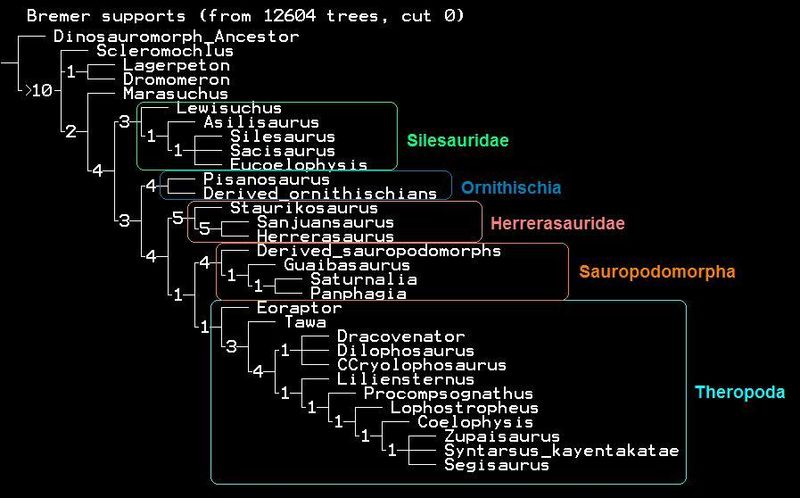This screenshot has height=498, width=800.
Task: Click the Theropoda clade label
Action: (740, 393)
